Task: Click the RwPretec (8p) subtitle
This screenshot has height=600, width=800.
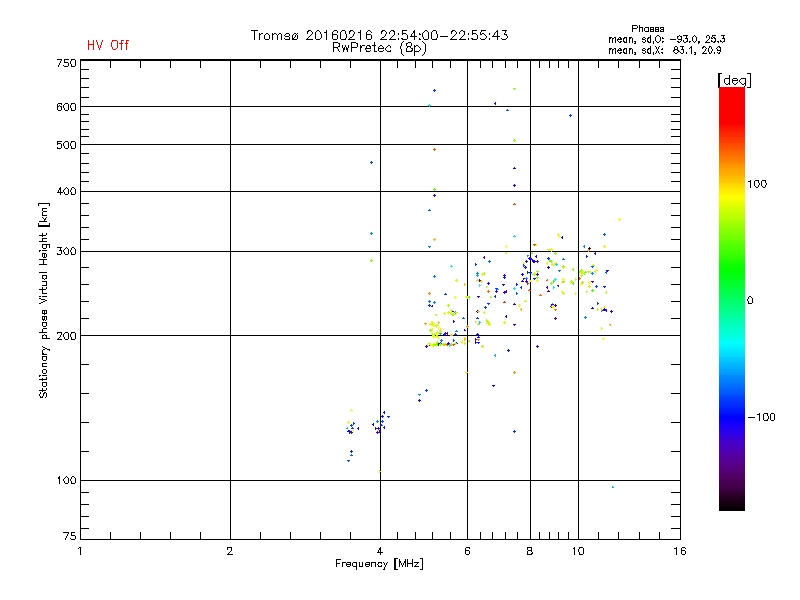Action: pyautogui.click(x=379, y=48)
